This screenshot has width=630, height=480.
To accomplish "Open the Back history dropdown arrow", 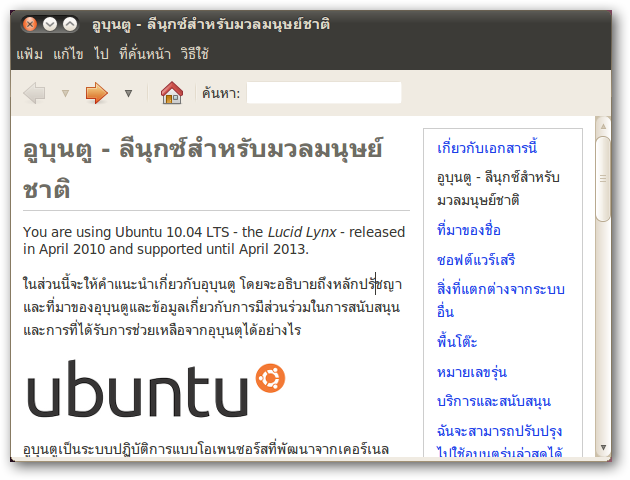I will click(x=65, y=94).
